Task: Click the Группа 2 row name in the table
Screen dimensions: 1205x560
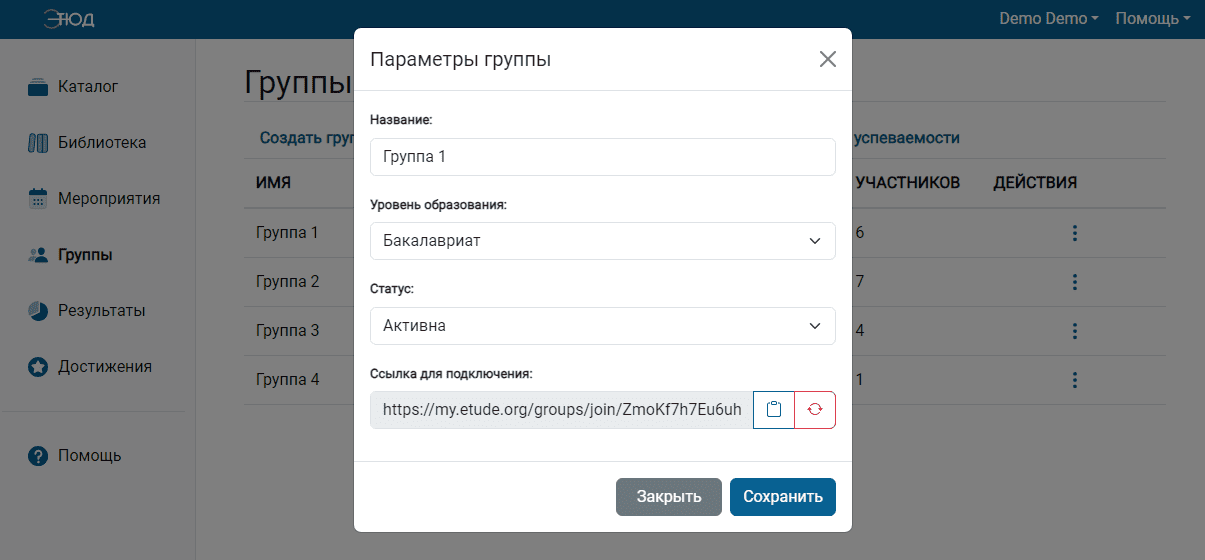Action: click(x=287, y=282)
